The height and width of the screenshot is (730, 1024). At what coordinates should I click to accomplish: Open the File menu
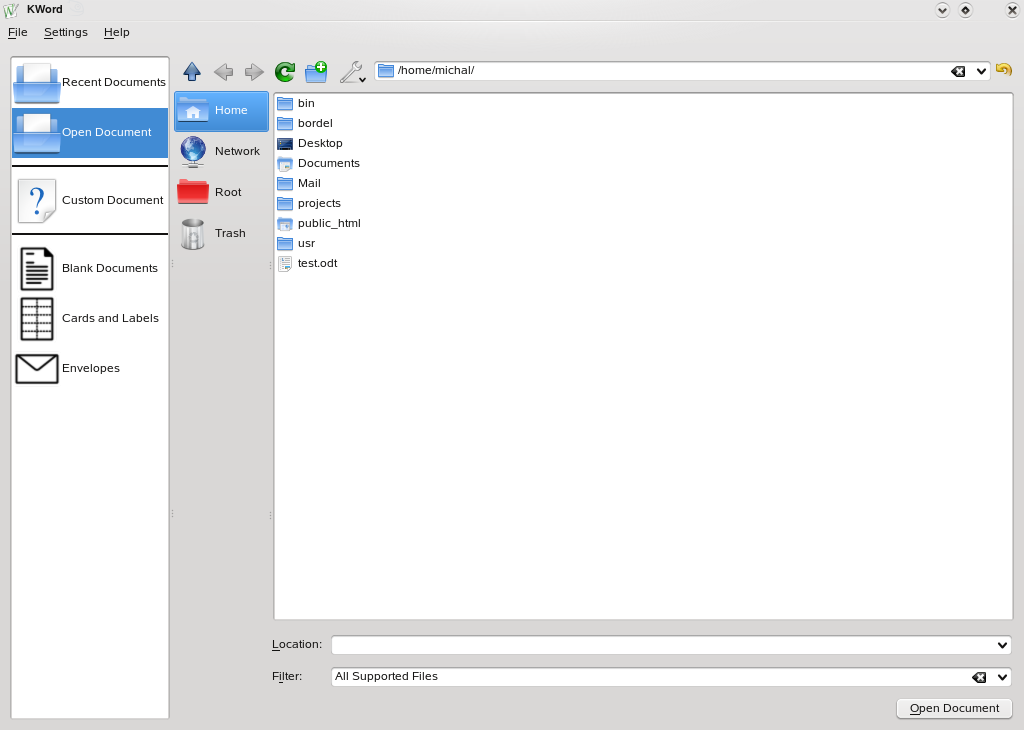(18, 32)
